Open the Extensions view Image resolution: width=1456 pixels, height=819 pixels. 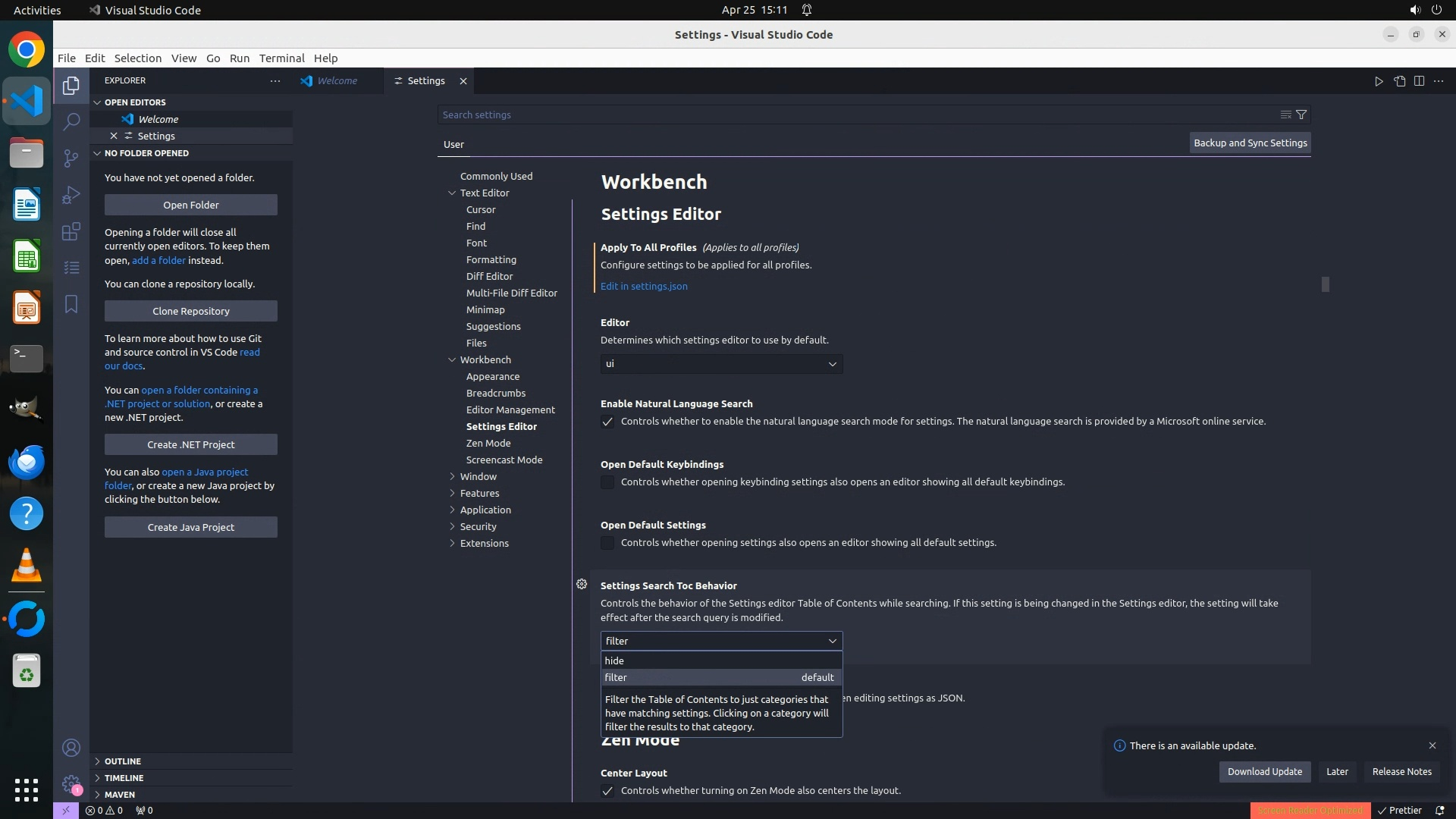[x=71, y=231]
